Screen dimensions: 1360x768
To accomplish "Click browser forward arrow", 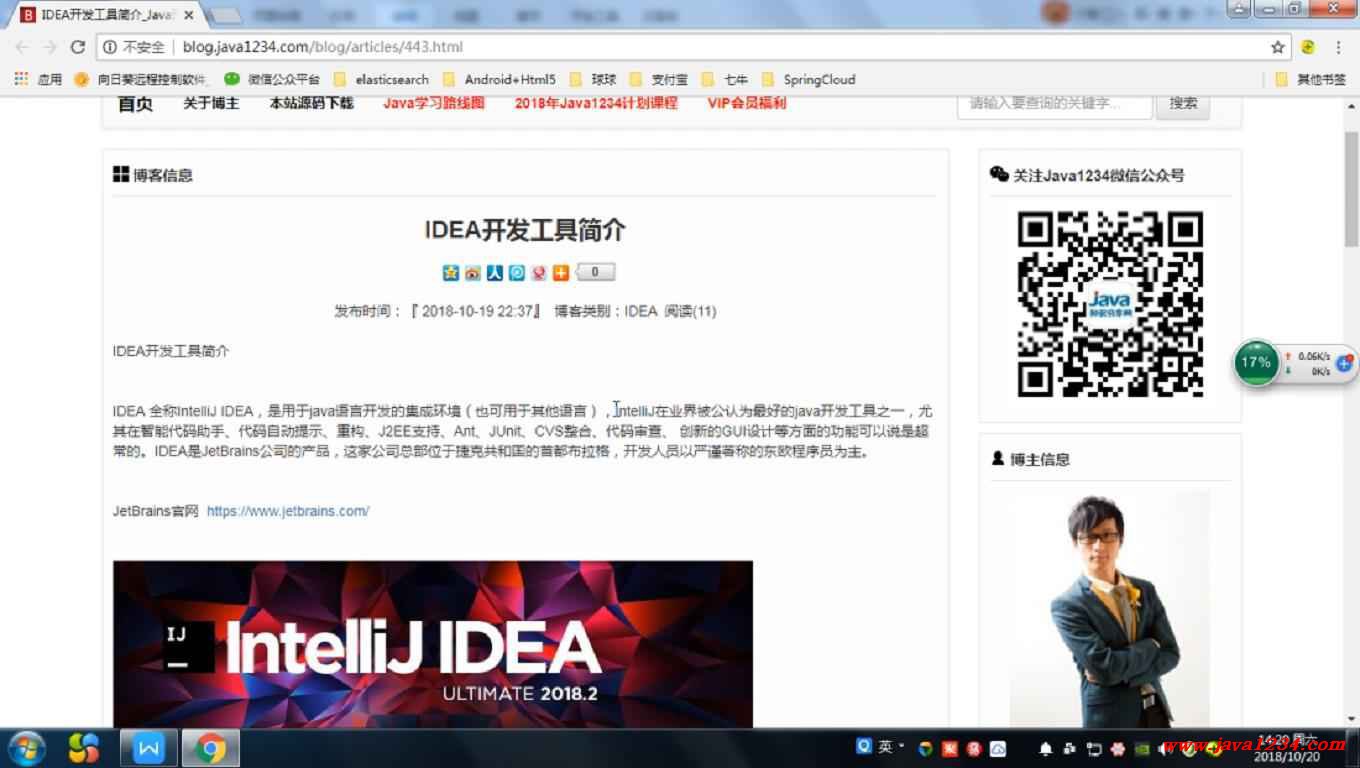I will (50, 47).
